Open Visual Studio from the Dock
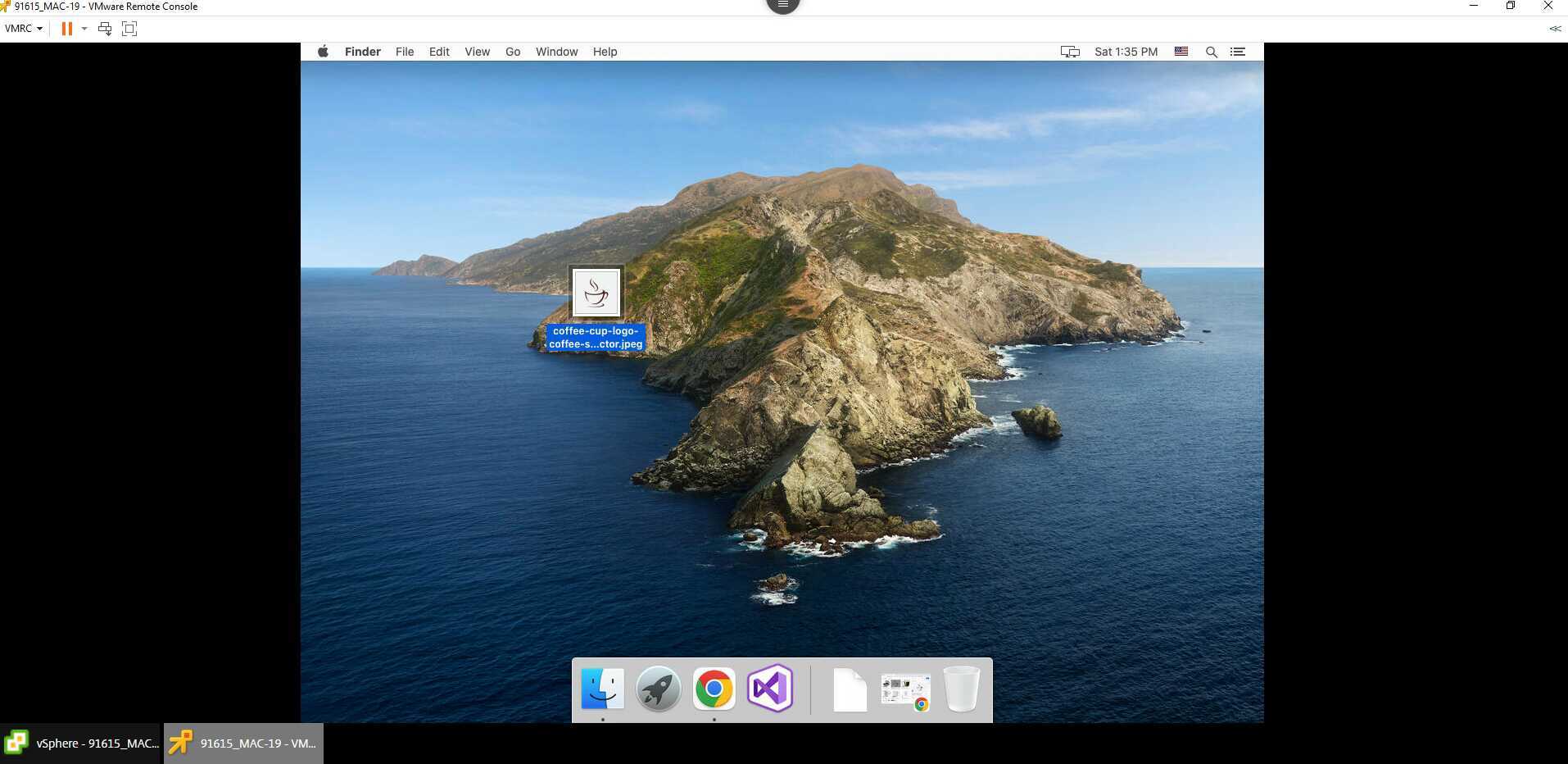 click(x=768, y=689)
